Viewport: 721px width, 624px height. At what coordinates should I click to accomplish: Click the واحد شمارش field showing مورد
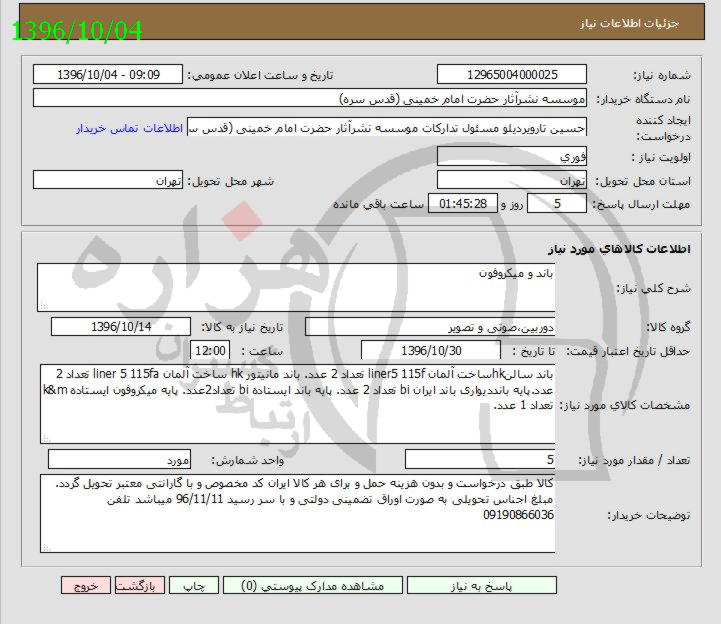(120, 459)
